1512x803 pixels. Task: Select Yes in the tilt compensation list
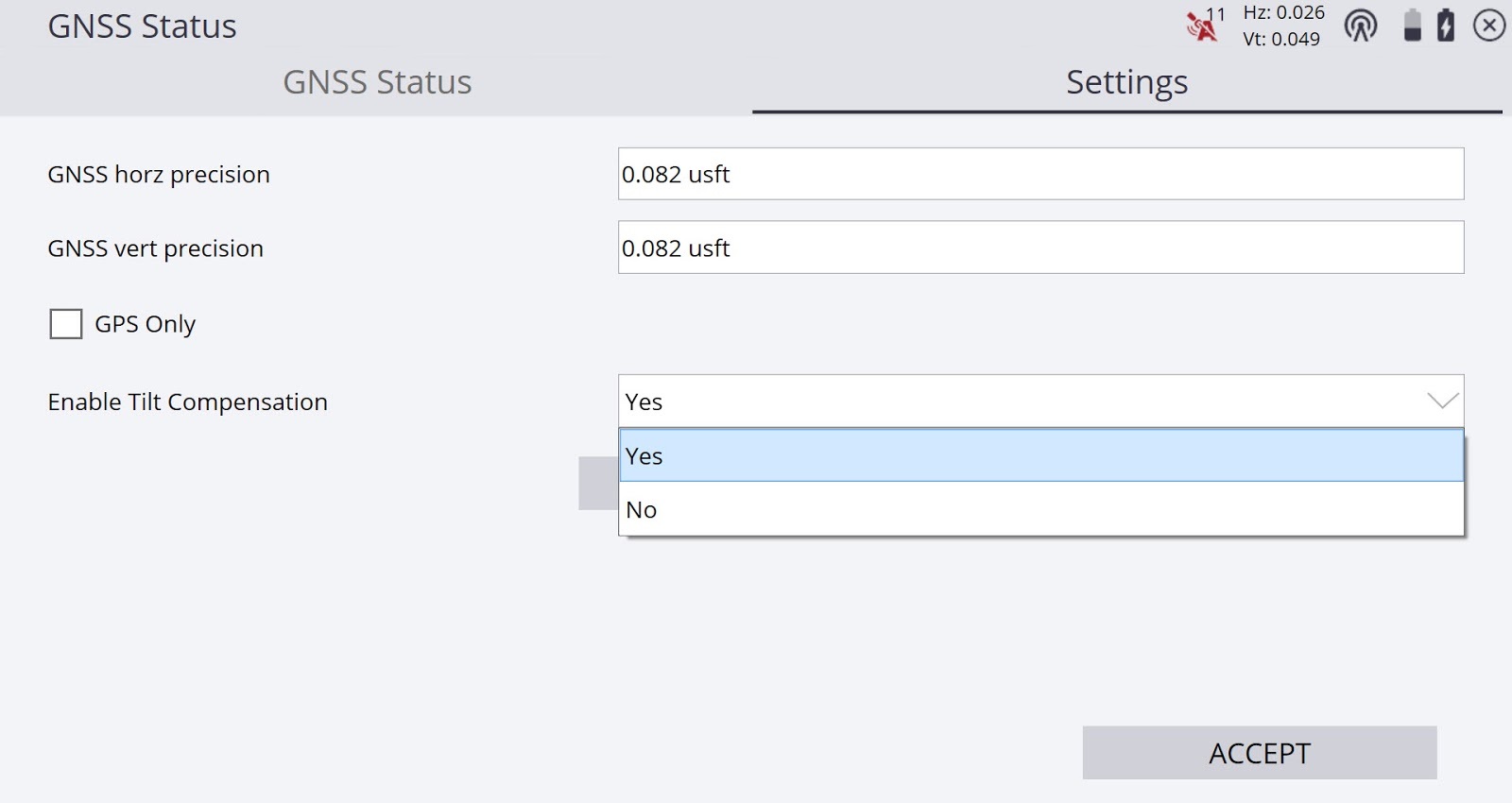1041,455
